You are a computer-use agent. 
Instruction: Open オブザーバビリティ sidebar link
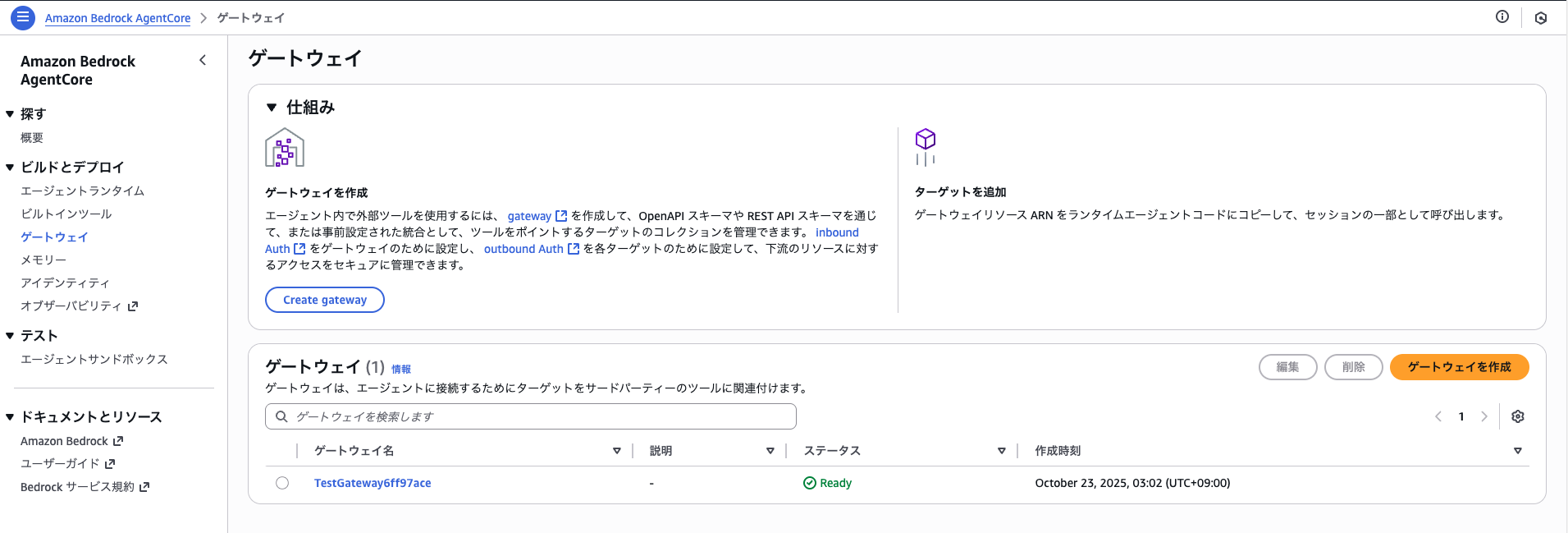pyautogui.click(x=71, y=306)
